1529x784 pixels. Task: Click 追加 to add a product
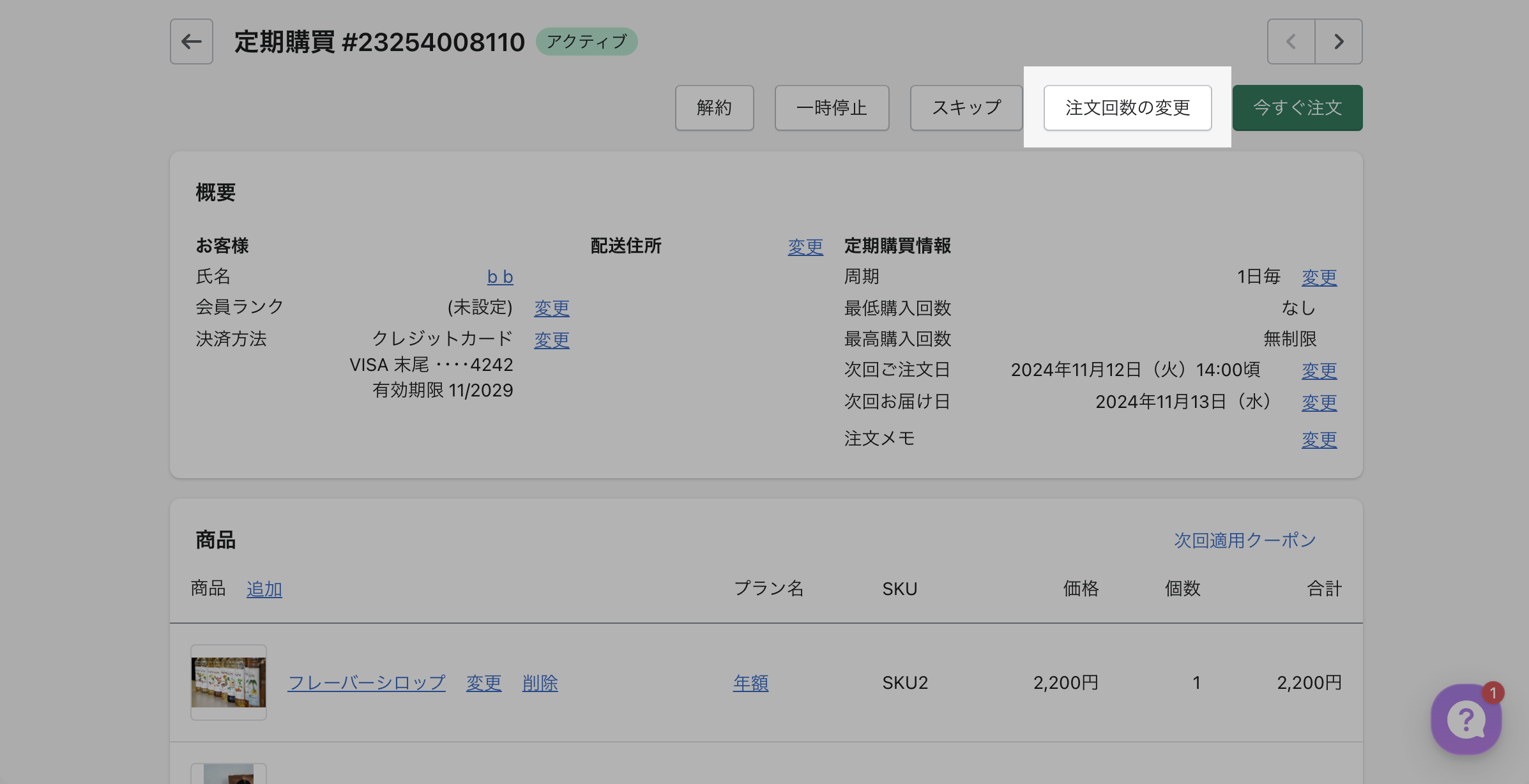coord(264,589)
